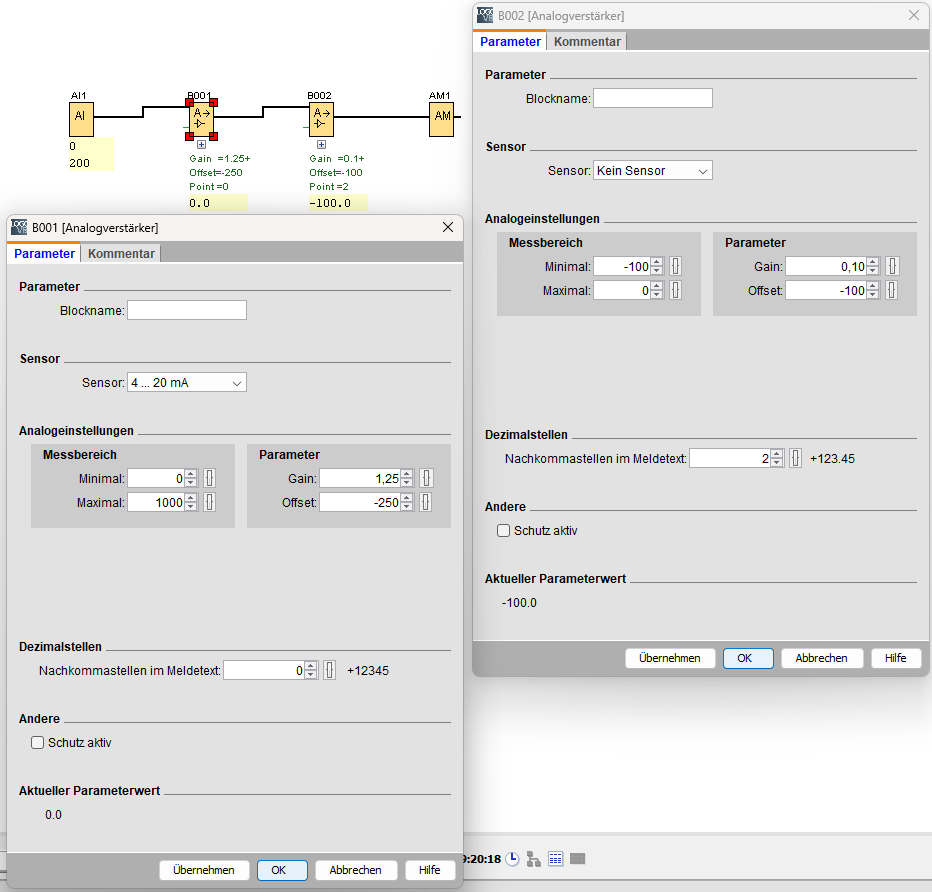Open the 'Kein Sensor' dropdown in B002

coord(652,171)
